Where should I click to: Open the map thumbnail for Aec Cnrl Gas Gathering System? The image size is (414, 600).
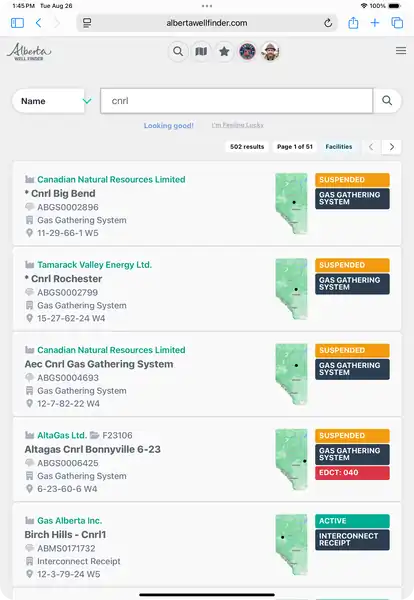292,374
